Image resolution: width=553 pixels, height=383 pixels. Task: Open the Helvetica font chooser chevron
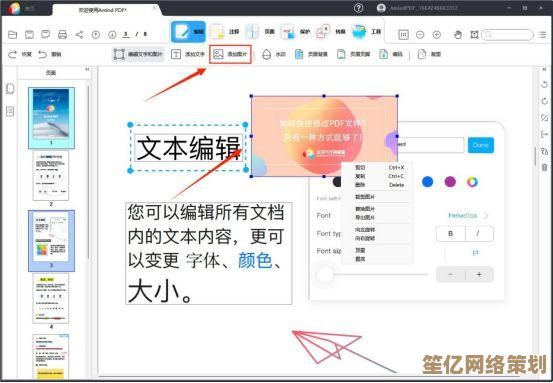click(x=486, y=215)
